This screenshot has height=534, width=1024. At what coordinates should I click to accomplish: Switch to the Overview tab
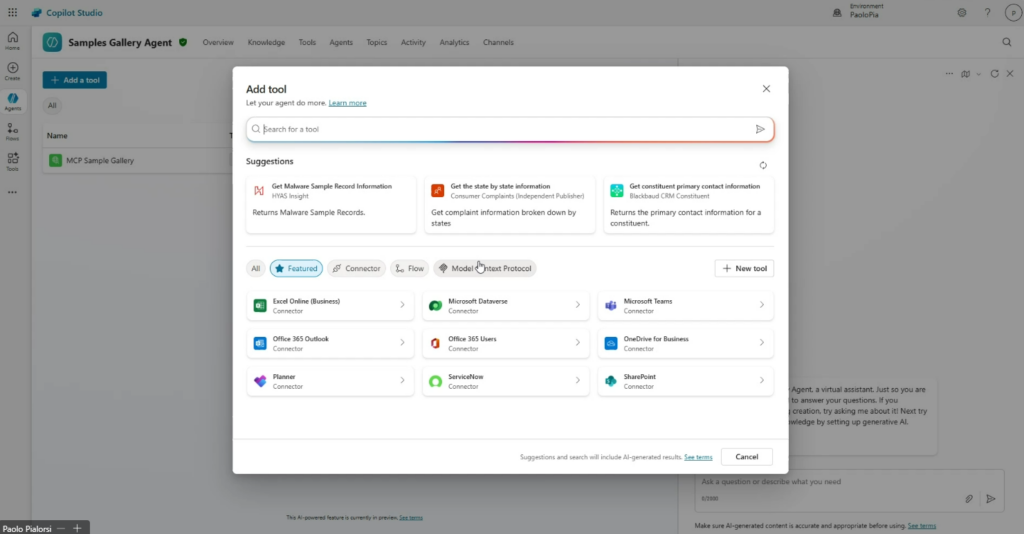[217, 42]
